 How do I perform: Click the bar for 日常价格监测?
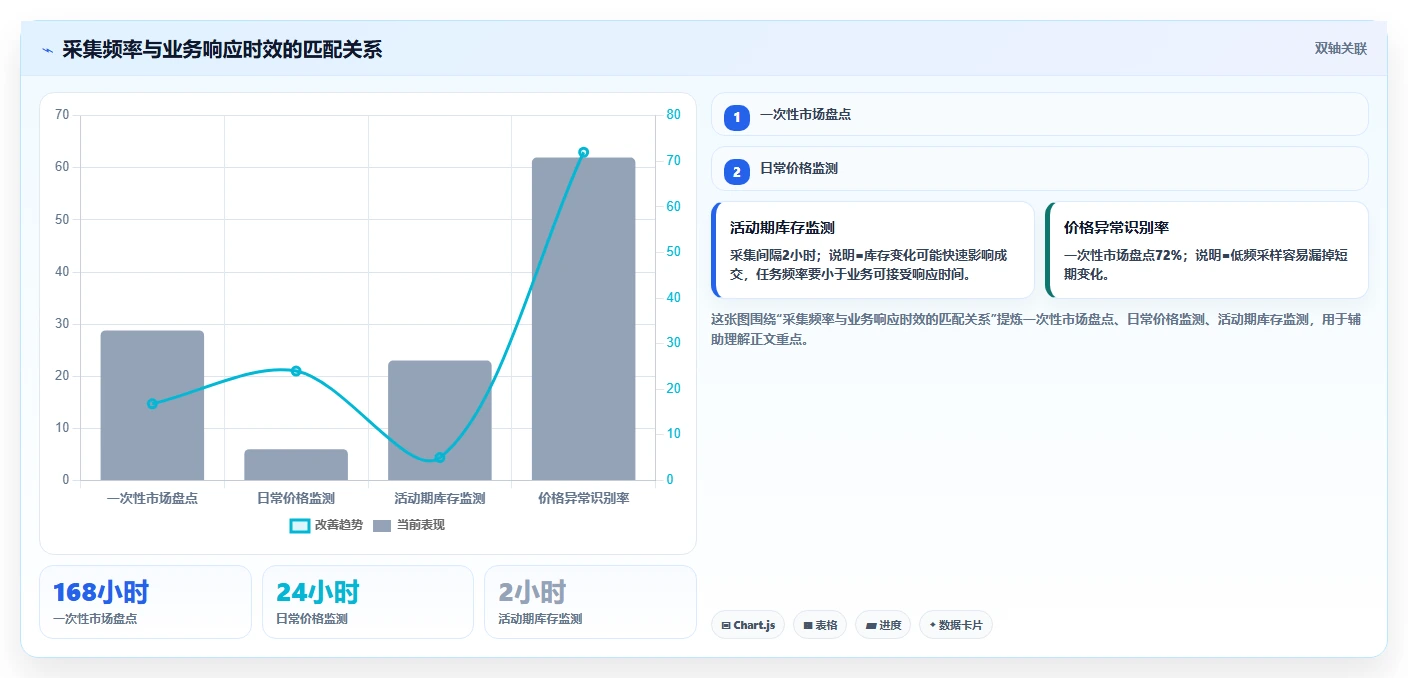point(296,465)
